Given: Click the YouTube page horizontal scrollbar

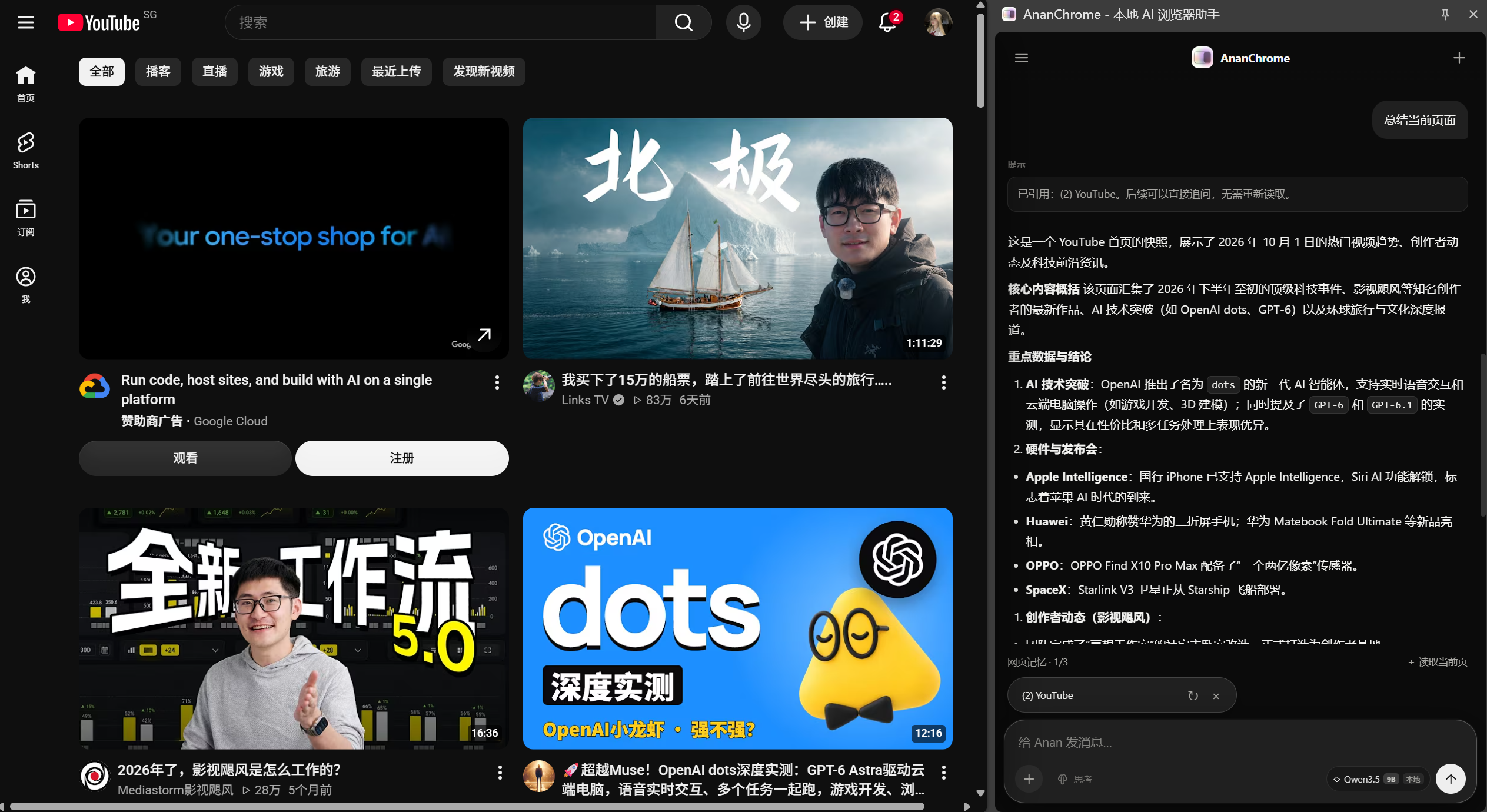Looking at the screenshot, I should pyautogui.click(x=467, y=807).
